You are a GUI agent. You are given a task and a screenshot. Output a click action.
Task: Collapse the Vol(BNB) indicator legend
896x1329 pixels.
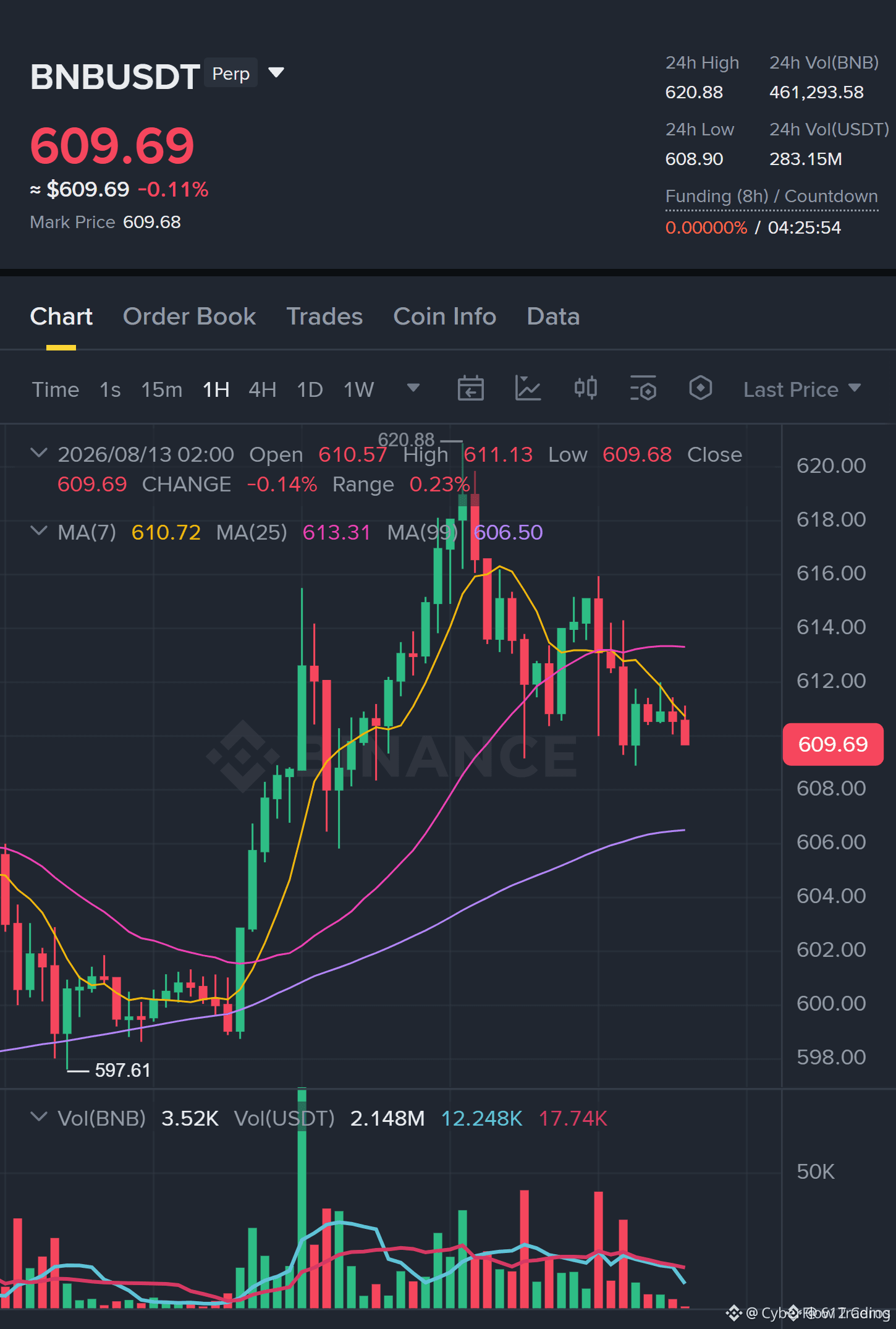click(39, 1118)
